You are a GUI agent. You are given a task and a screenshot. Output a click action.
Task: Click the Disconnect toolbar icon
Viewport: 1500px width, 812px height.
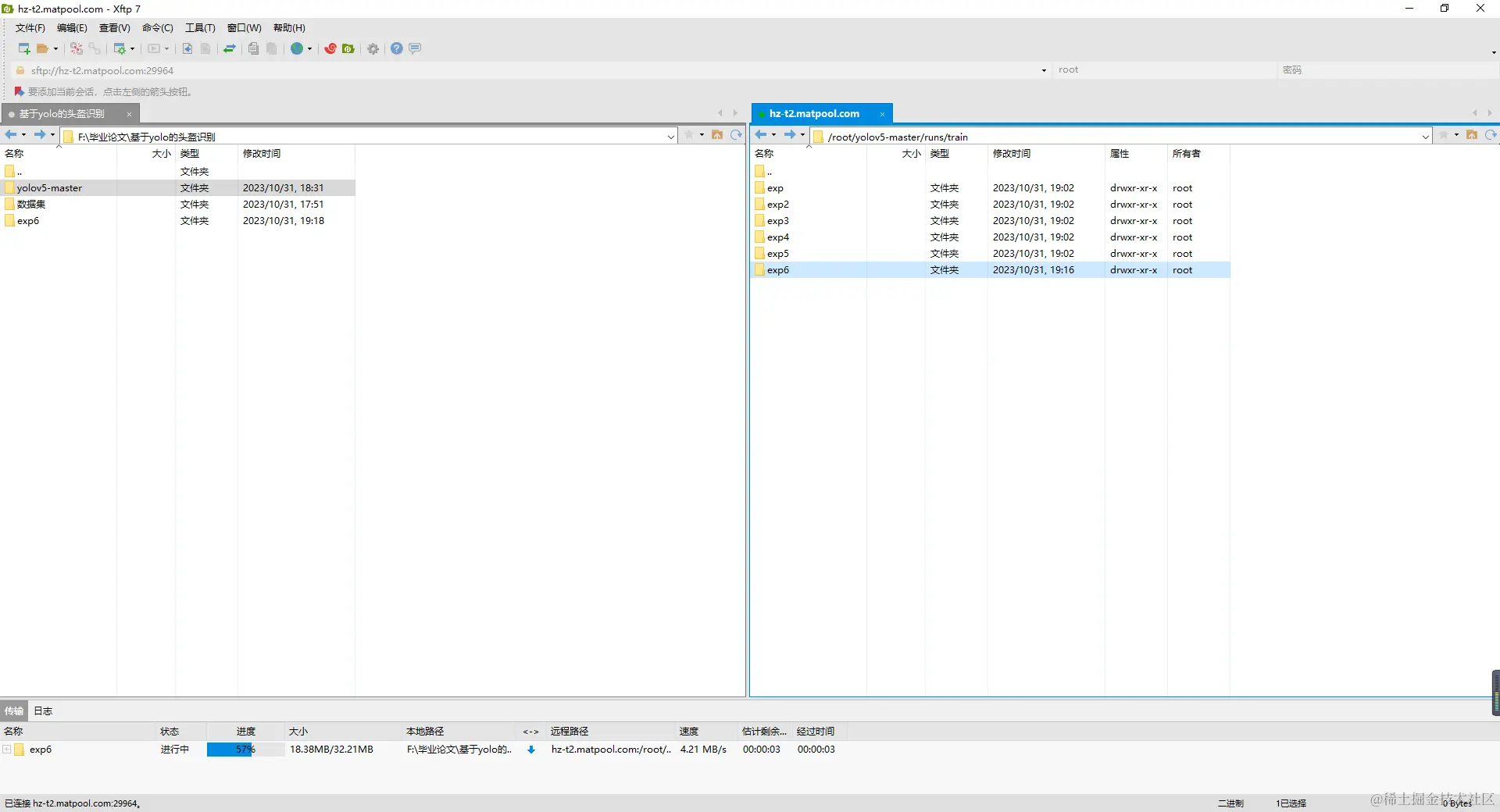95,48
